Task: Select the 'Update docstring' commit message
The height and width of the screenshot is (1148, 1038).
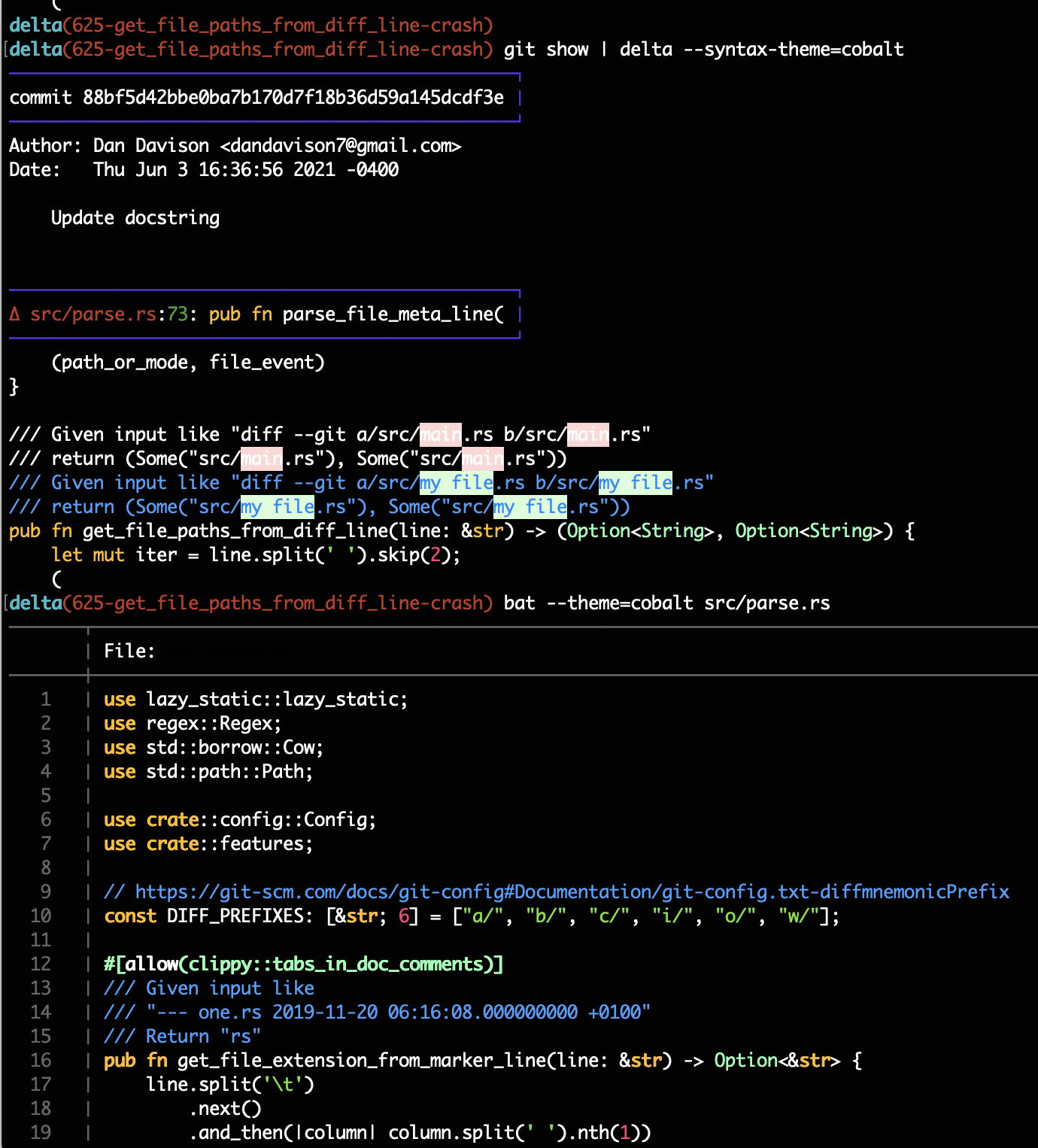Action: pyautogui.click(x=134, y=217)
